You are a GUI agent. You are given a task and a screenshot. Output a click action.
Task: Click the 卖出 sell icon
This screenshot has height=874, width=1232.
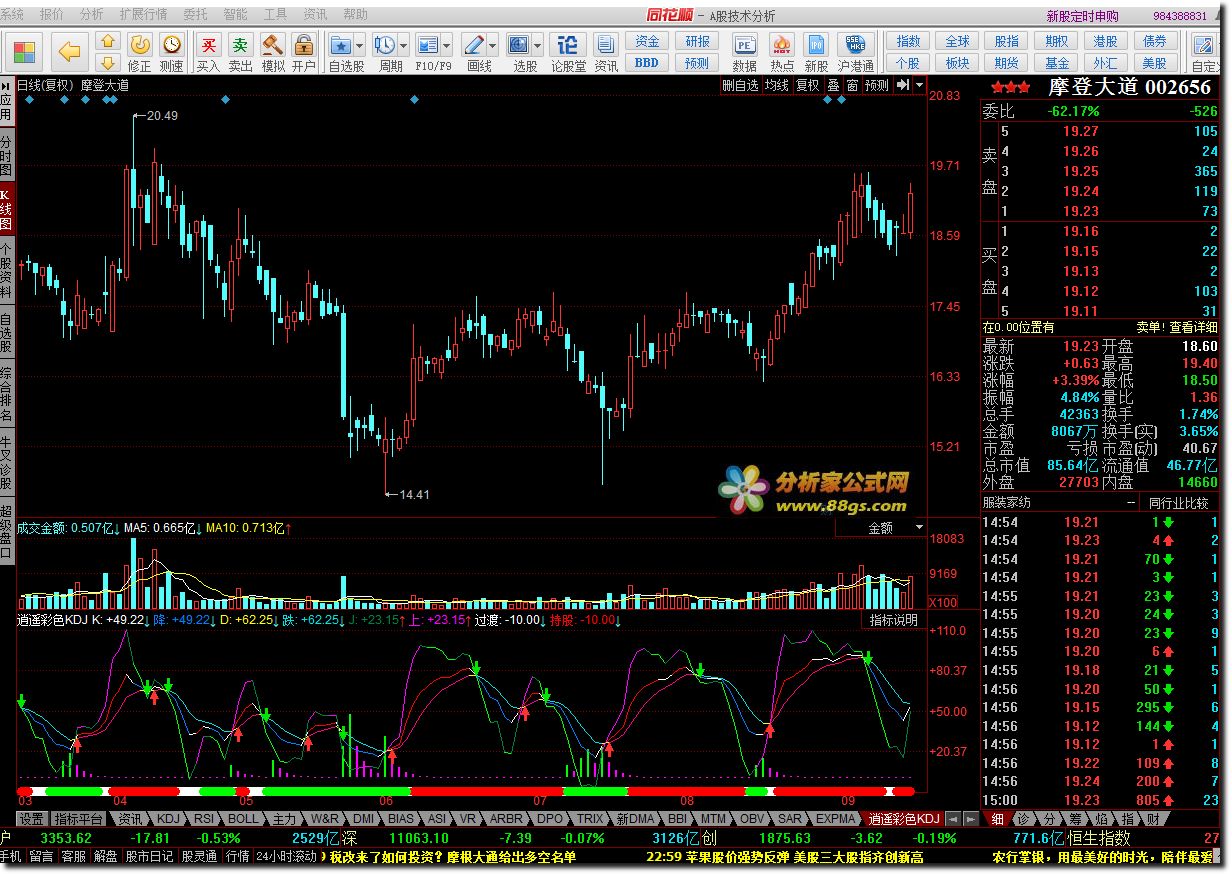(x=240, y=44)
